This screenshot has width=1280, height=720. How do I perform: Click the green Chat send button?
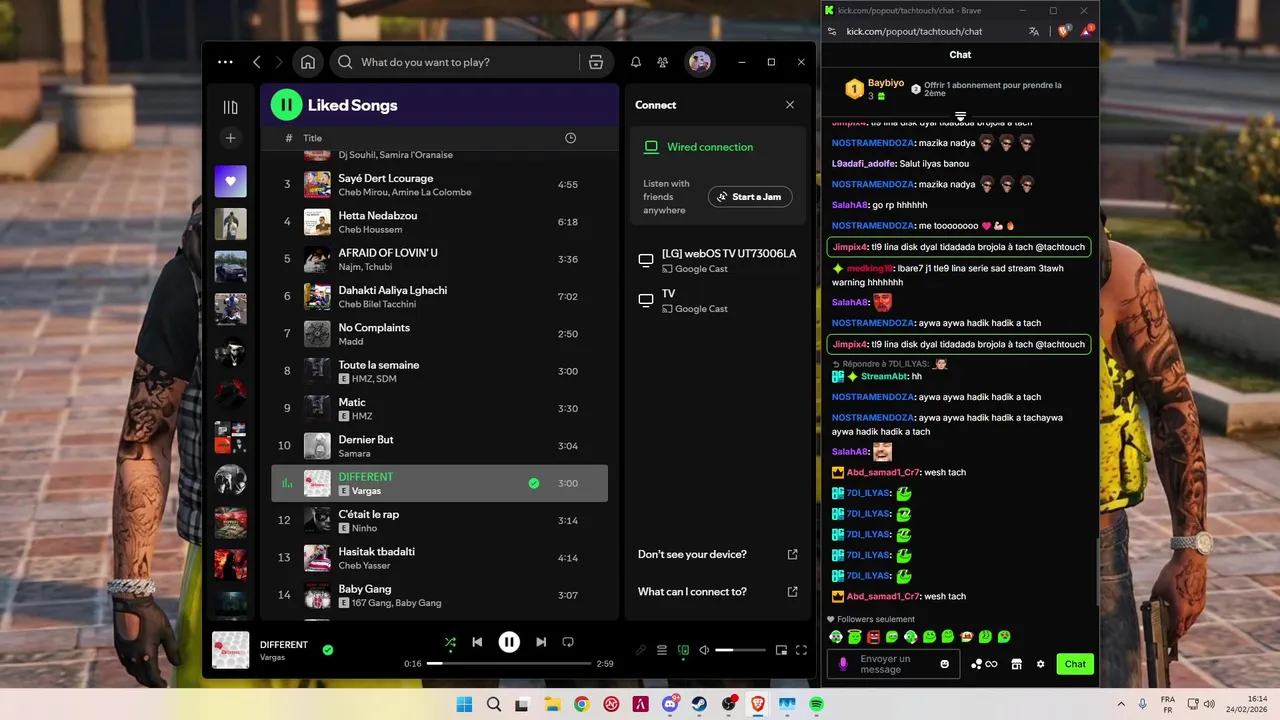tap(1075, 664)
